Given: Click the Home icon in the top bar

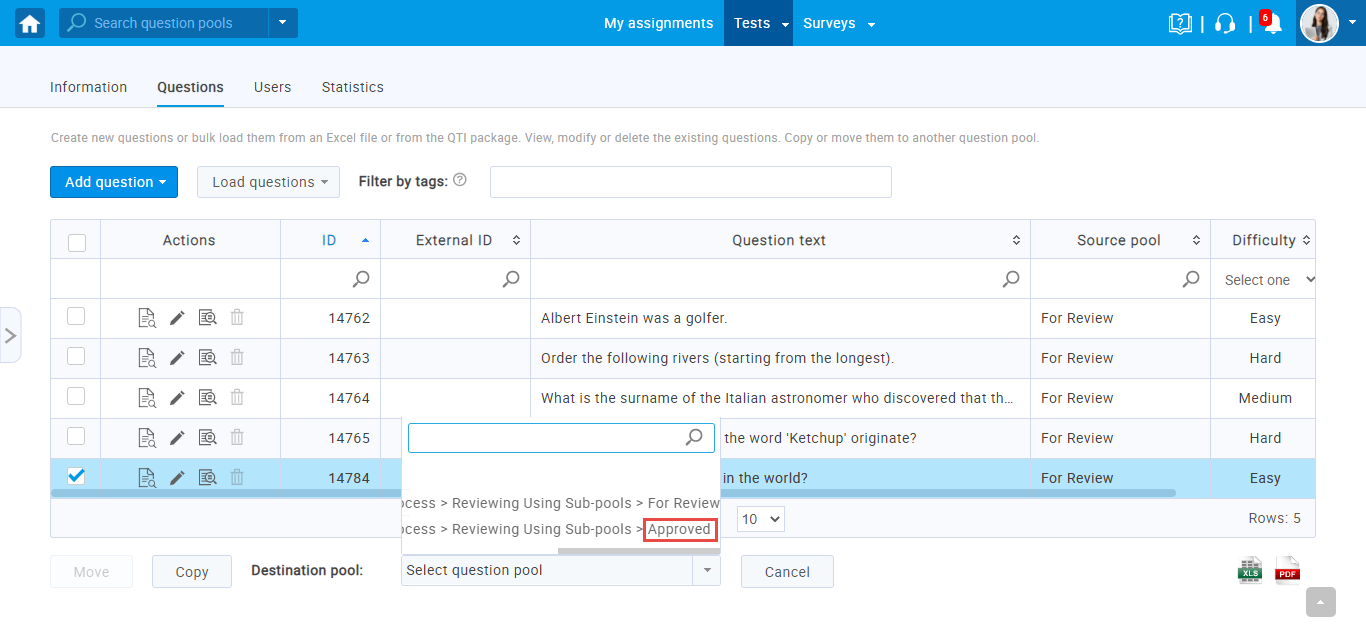Looking at the screenshot, I should pos(30,23).
